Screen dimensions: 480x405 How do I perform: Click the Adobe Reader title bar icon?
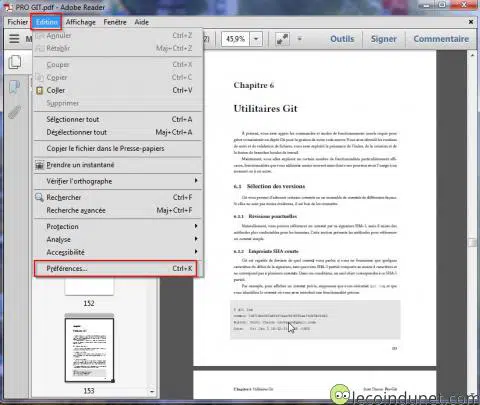tap(8, 7)
